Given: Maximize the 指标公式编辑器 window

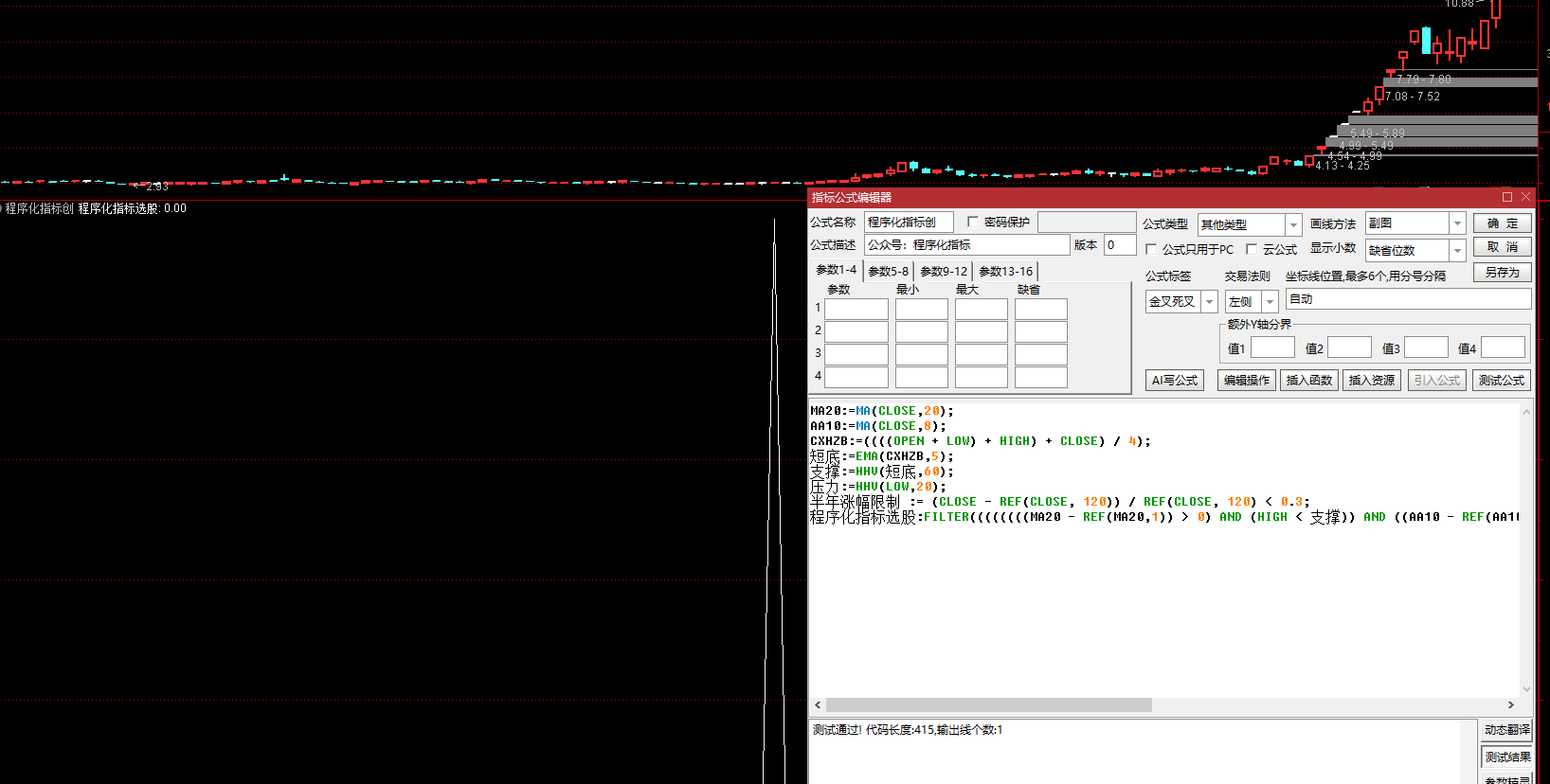Looking at the screenshot, I should (x=1506, y=197).
